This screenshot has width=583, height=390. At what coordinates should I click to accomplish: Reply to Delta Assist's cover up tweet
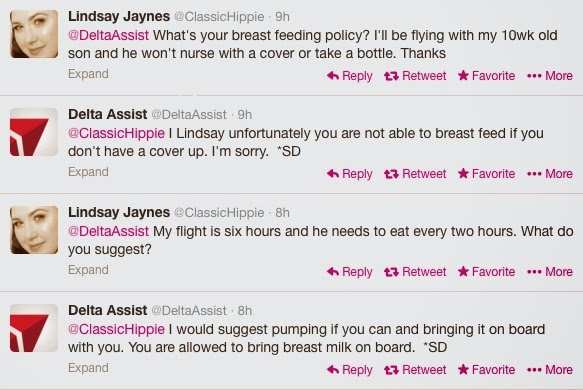point(350,174)
